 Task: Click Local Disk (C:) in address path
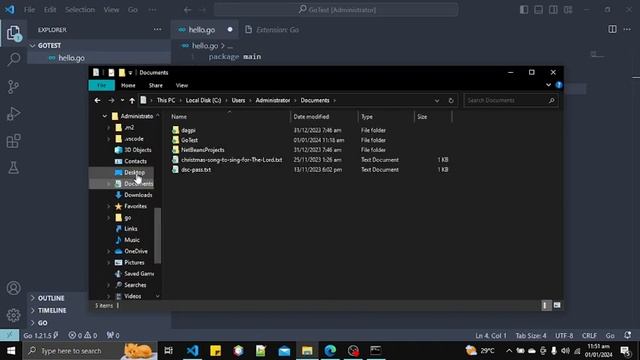coord(203,100)
